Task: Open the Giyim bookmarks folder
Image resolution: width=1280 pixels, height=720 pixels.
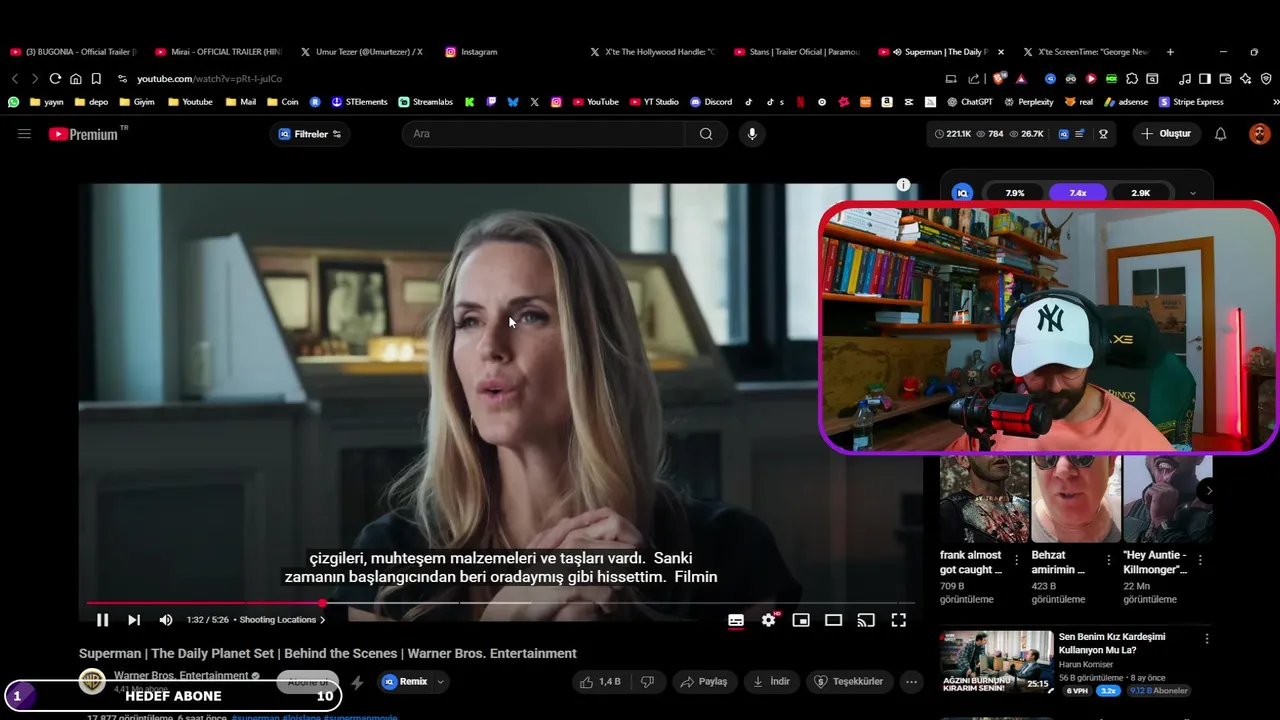Action: [137, 102]
